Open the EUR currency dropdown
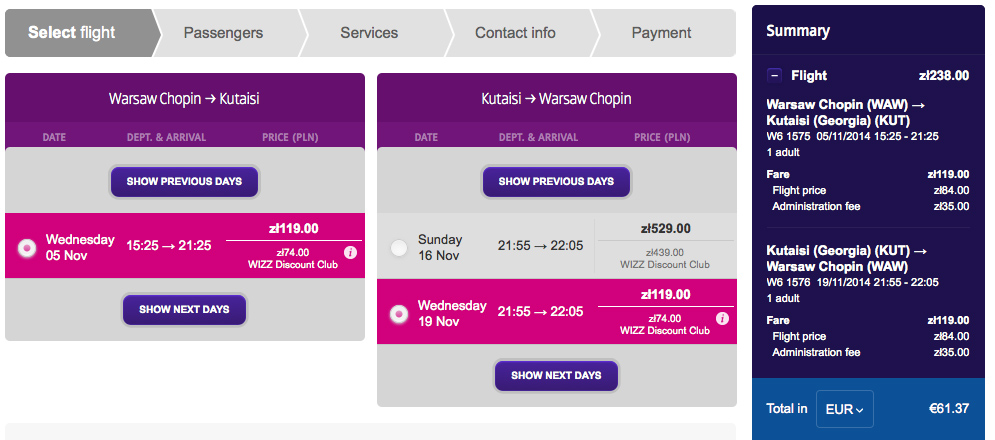This screenshot has width=995, height=440. 845,409
